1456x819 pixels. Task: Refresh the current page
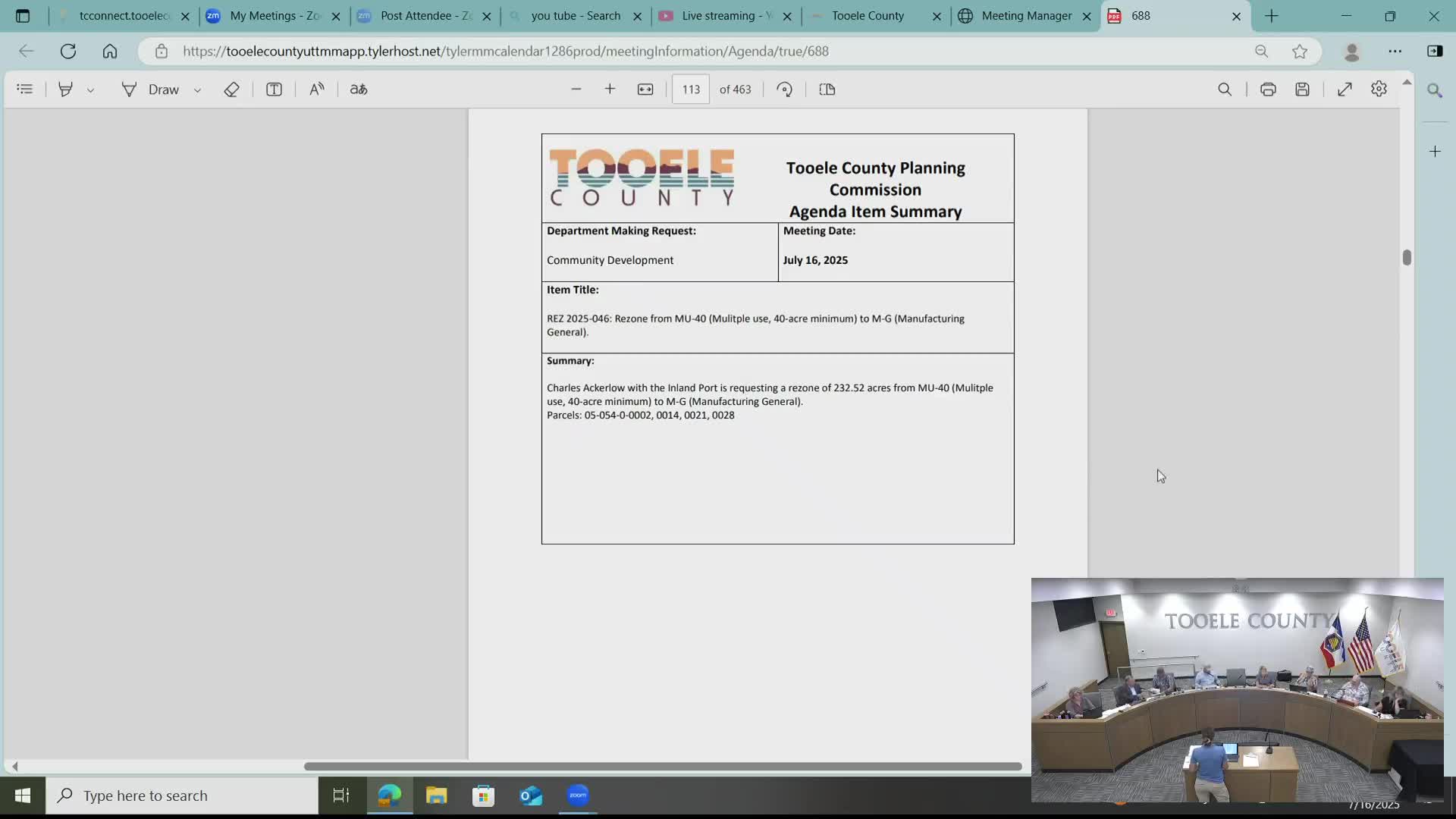(x=68, y=51)
